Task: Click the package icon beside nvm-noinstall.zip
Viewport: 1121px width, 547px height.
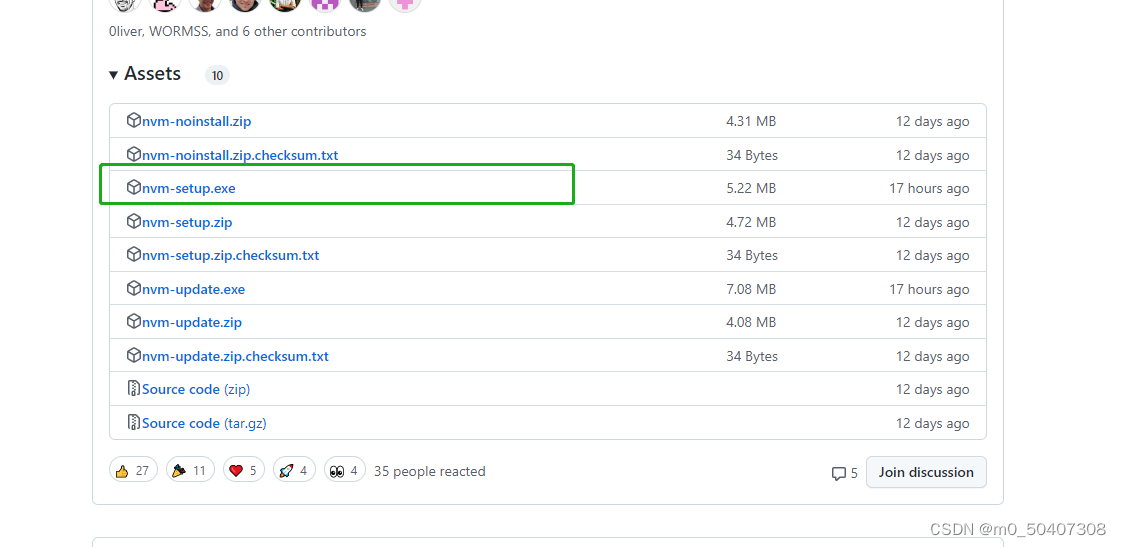Action: tap(133, 120)
